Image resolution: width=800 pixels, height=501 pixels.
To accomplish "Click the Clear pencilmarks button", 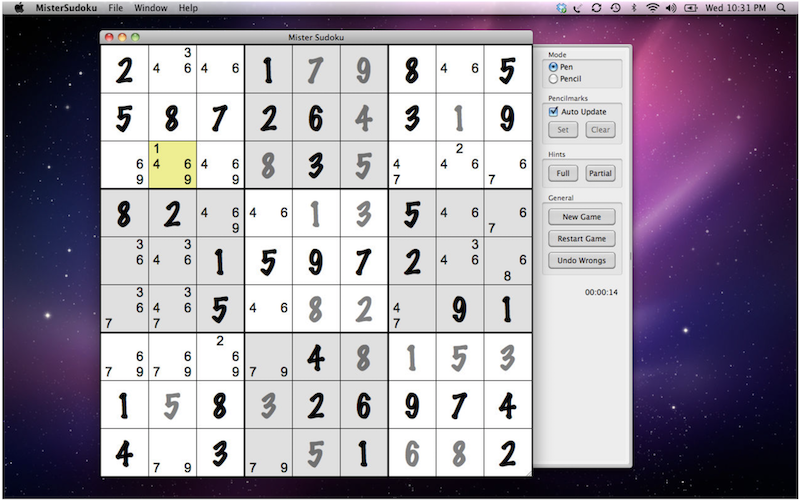I will [x=600, y=130].
